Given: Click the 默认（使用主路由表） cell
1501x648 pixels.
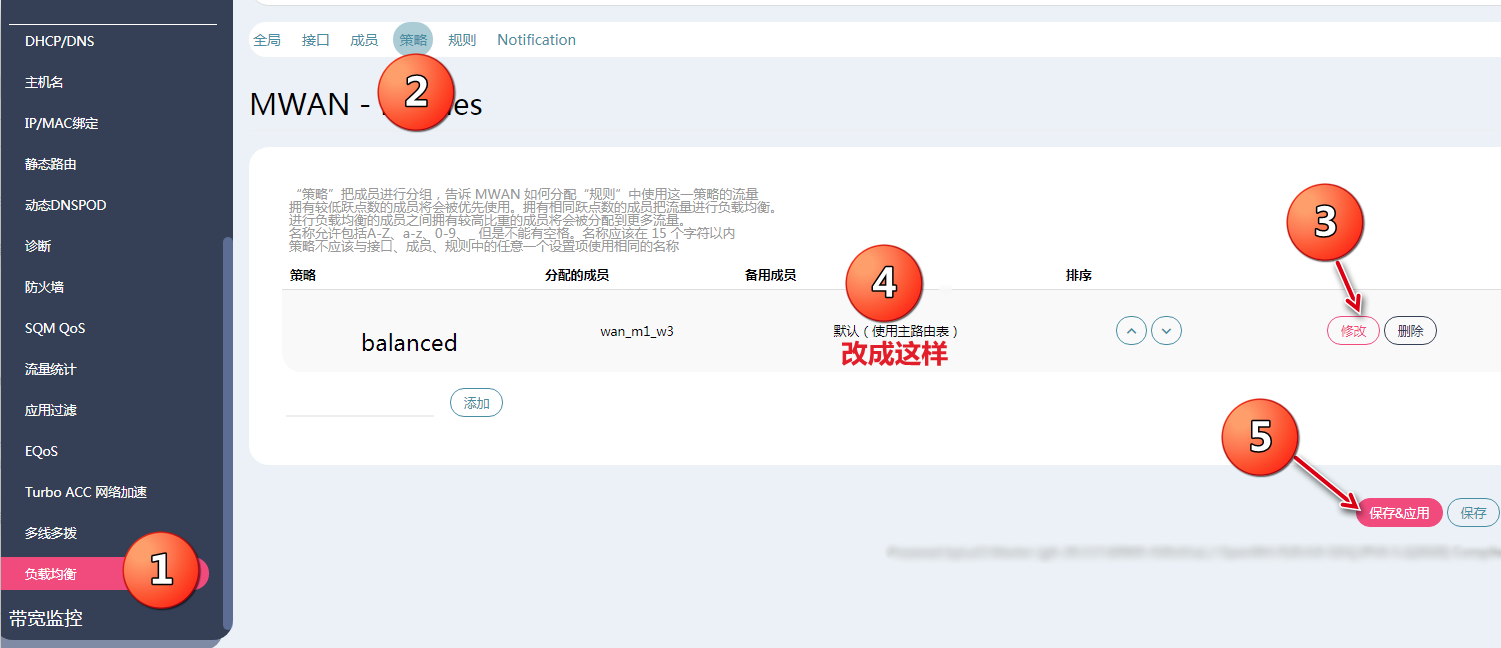Looking at the screenshot, I should tap(896, 331).
